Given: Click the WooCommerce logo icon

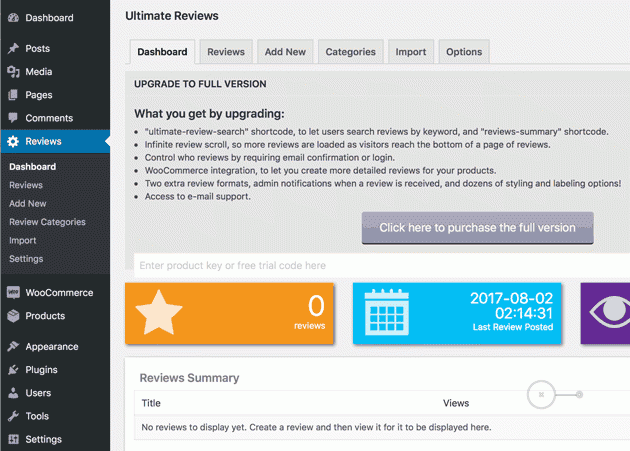Looking at the screenshot, I should (x=13, y=293).
